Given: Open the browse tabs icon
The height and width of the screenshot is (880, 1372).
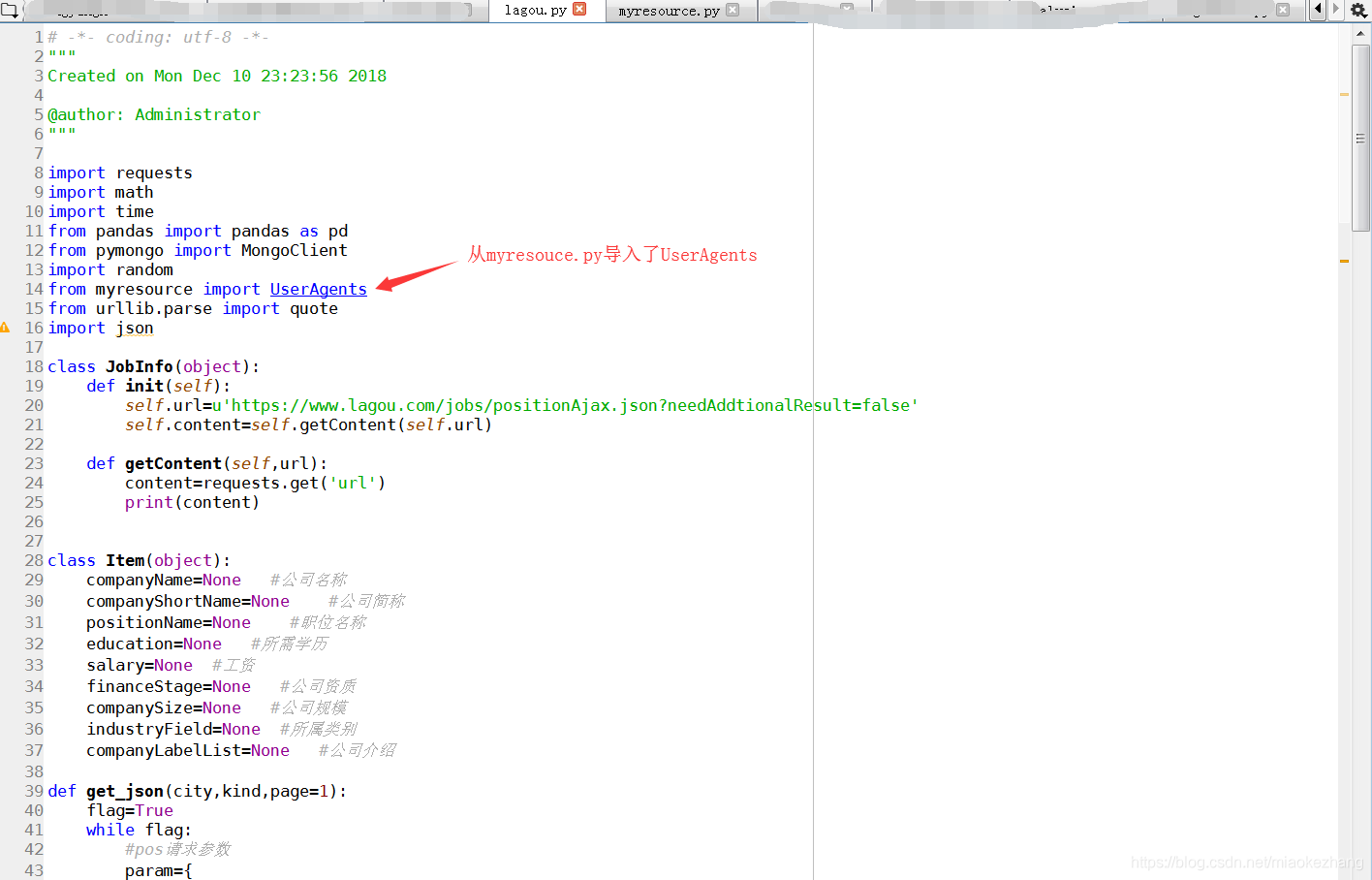Looking at the screenshot, I should (x=10, y=11).
